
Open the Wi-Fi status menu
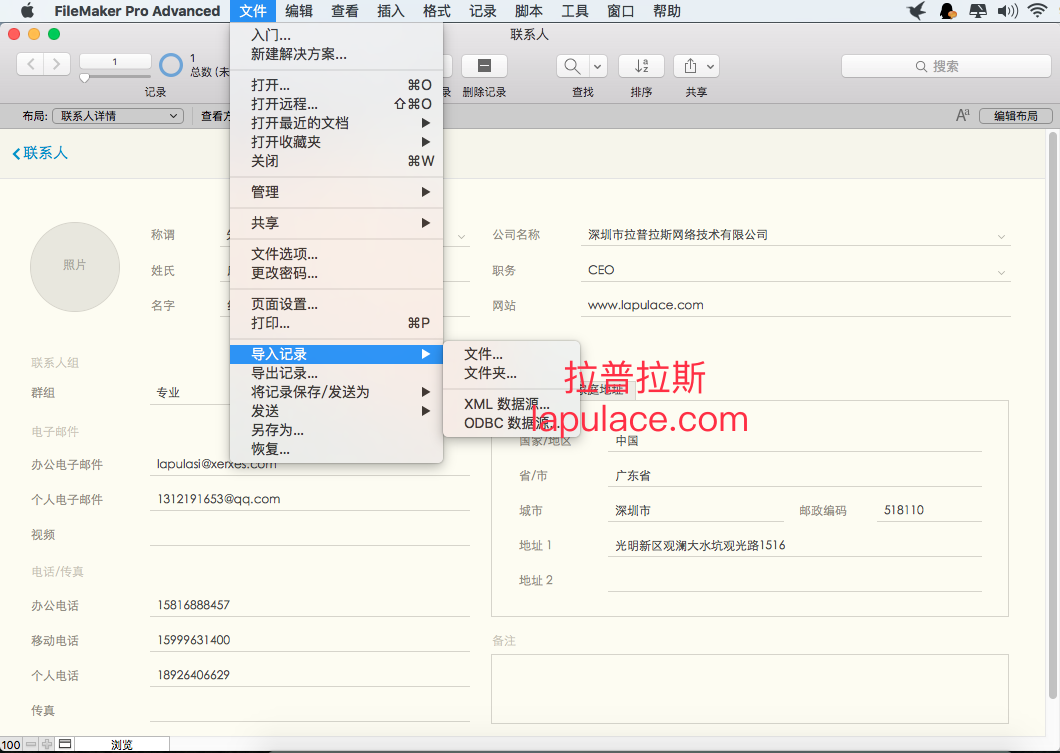pyautogui.click(x=1037, y=10)
